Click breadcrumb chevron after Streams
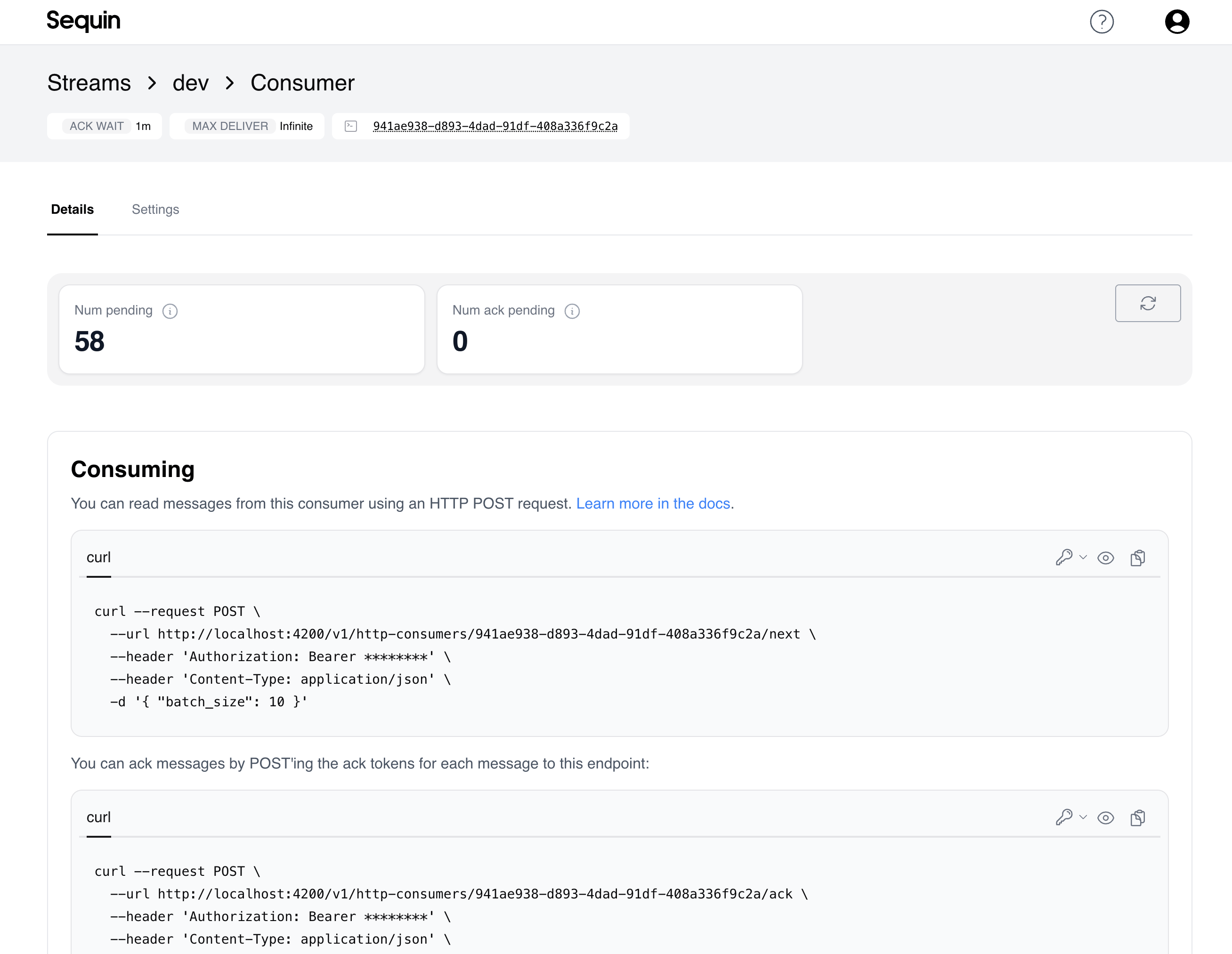Image resolution: width=1232 pixels, height=954 pixels. pos(152,83)
